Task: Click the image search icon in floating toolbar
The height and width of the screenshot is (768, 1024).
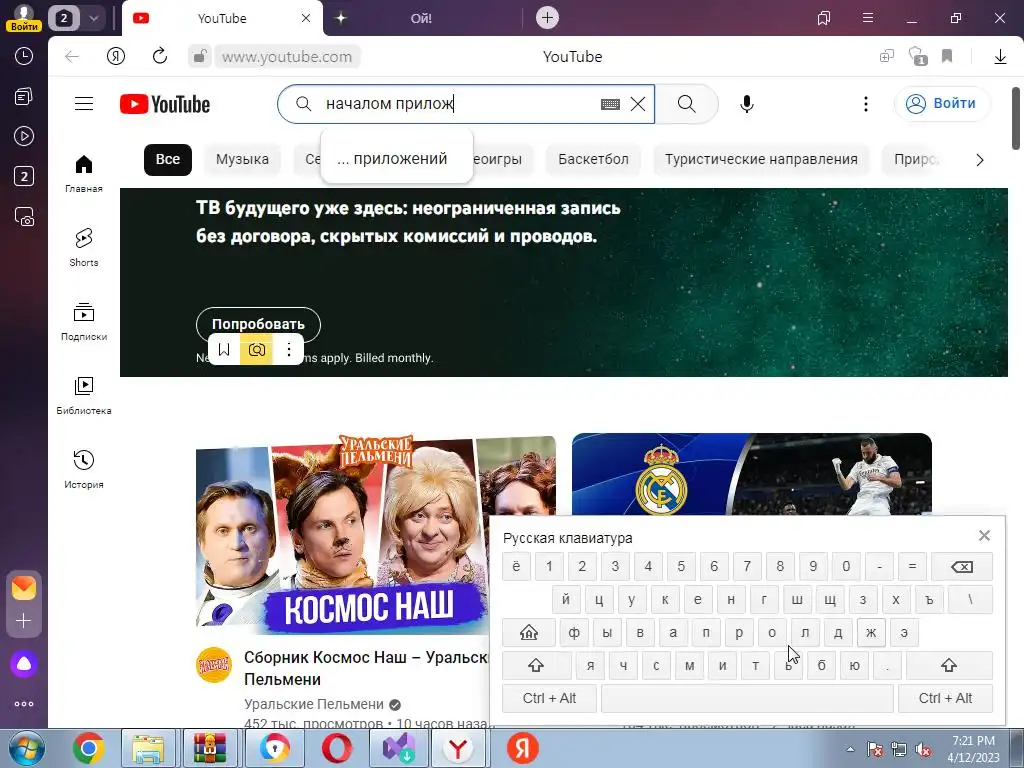Action: (x=257, y=350)
